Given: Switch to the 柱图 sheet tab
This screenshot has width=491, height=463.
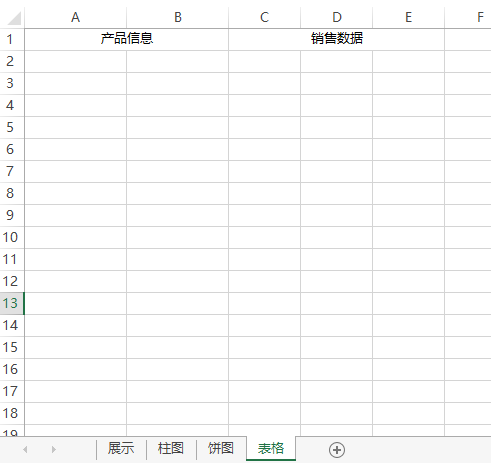Looking at the screenshot, I should tap(171, 449).
